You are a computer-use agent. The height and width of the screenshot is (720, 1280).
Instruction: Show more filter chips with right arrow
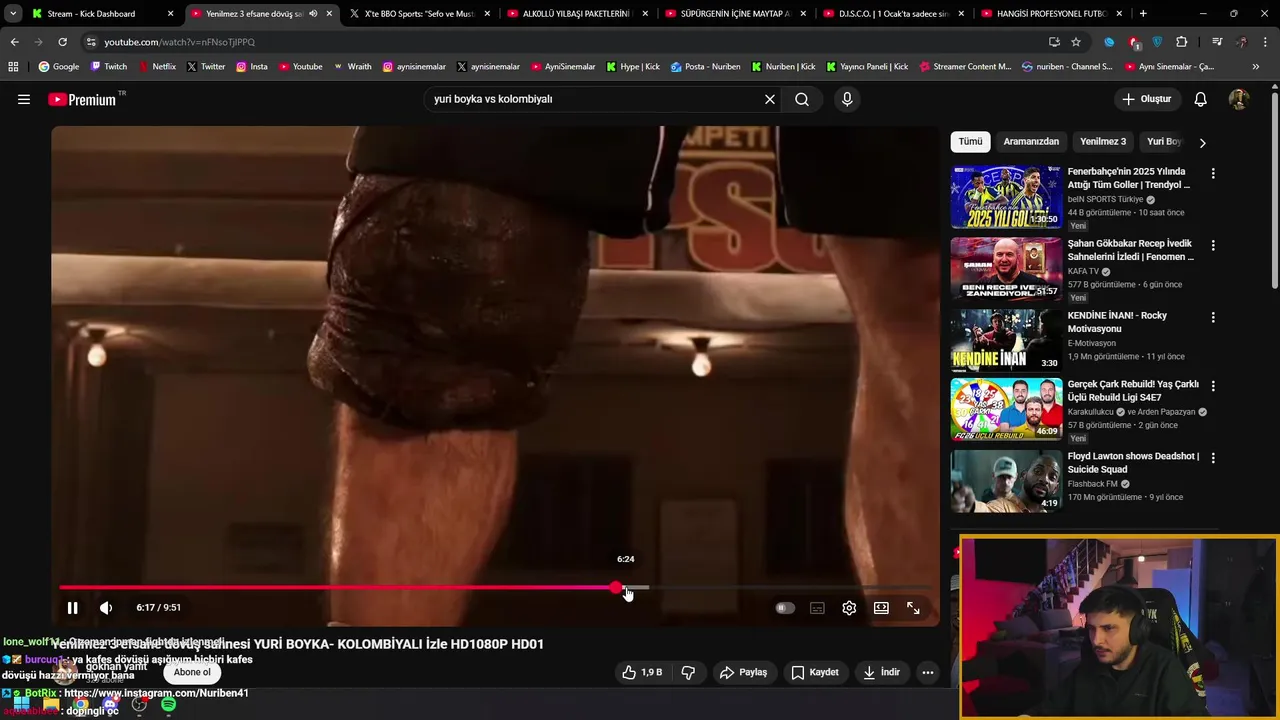tap(1202, 142)
